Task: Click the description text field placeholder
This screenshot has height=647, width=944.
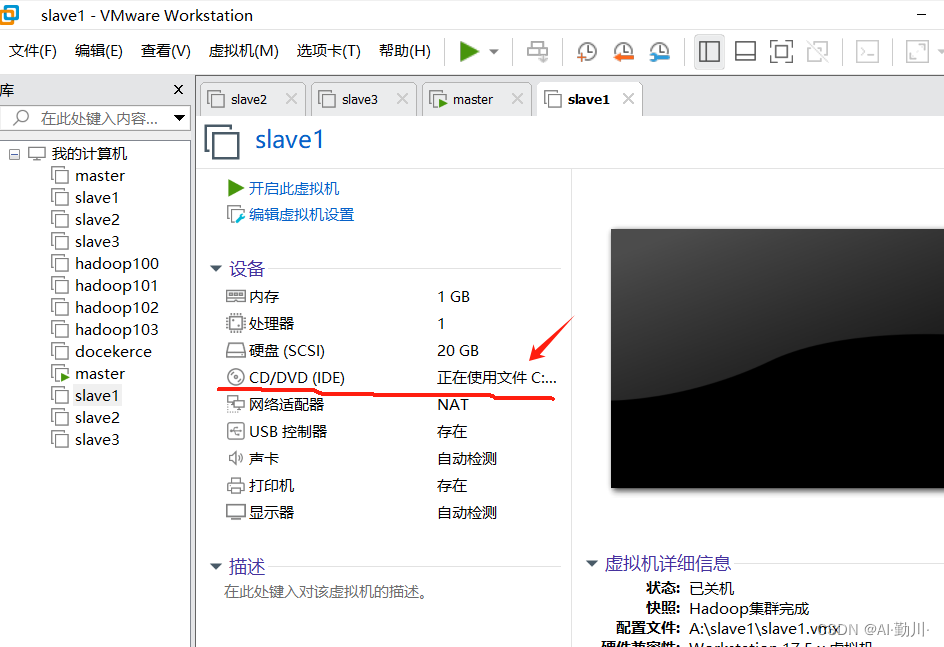Action: pyautogui.click(x=326, y=592)
